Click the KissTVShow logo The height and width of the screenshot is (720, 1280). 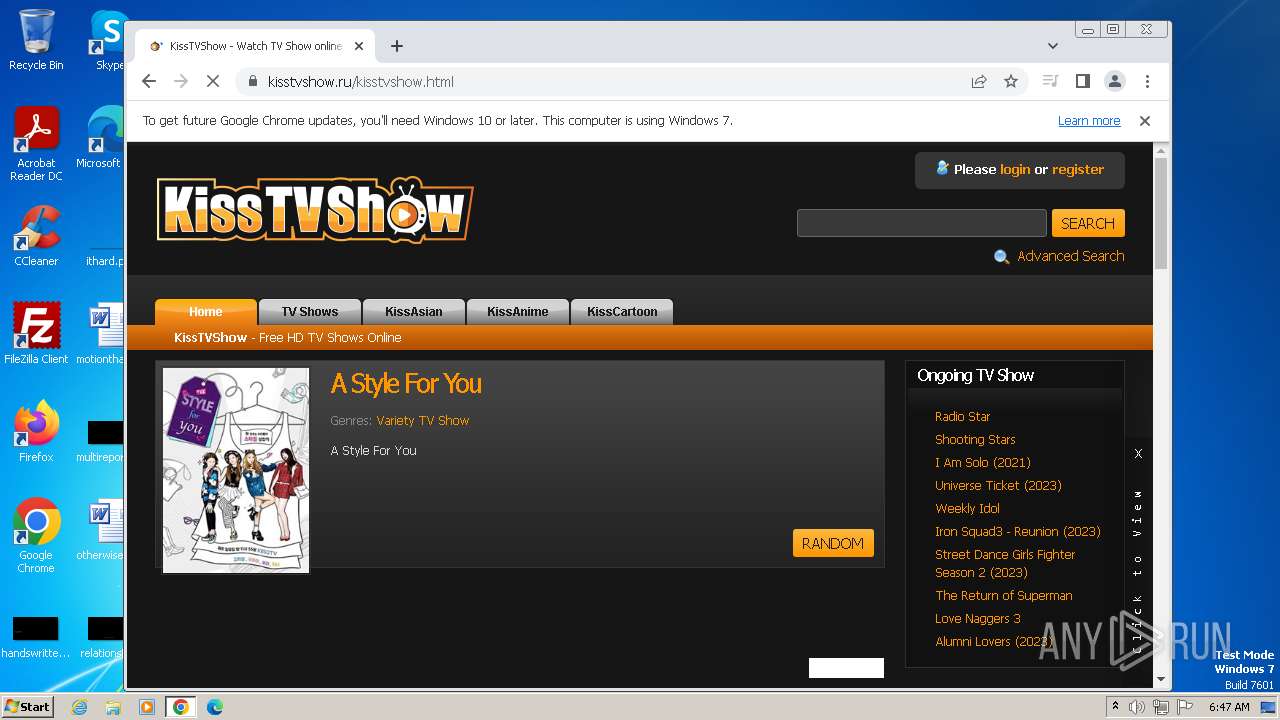click(x=315, y=209)
